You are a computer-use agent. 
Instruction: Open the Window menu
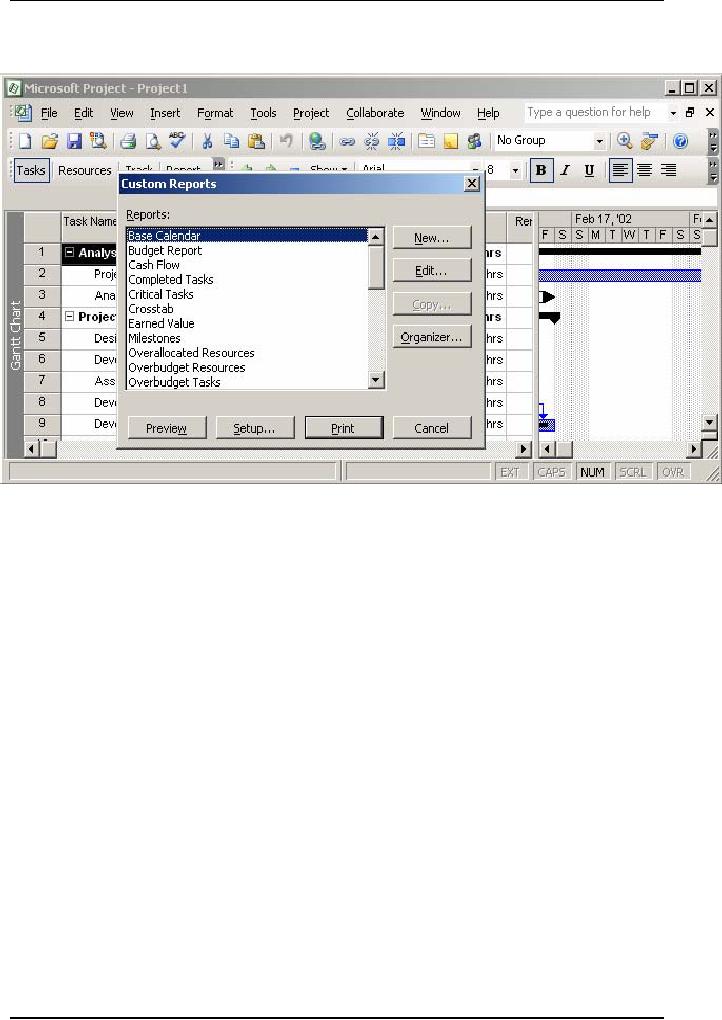tap(440, 113)
